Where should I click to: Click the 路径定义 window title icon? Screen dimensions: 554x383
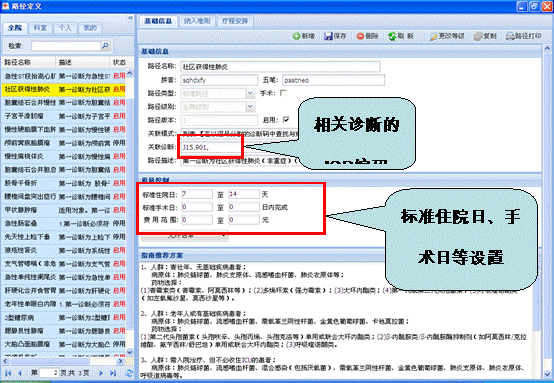5,5
